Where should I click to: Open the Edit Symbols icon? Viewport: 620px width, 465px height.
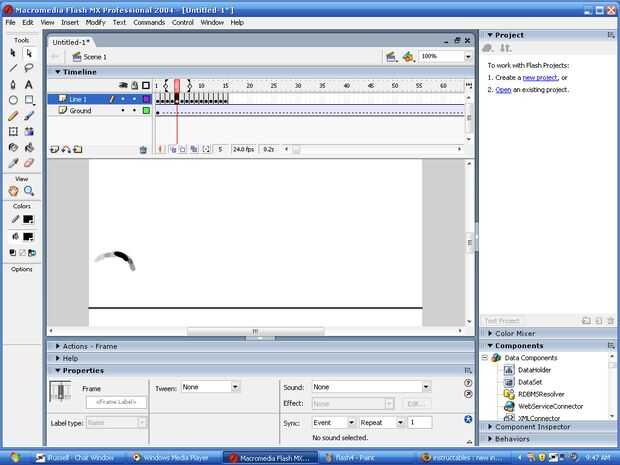click(408, 57)
